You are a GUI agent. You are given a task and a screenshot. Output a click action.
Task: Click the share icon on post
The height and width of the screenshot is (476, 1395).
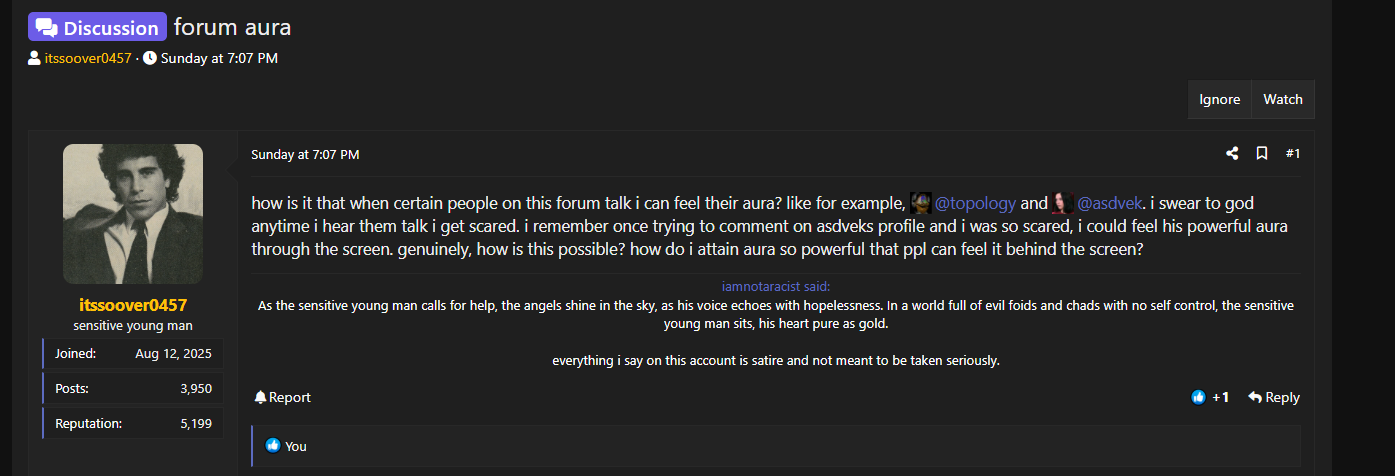pos(1232,154)
